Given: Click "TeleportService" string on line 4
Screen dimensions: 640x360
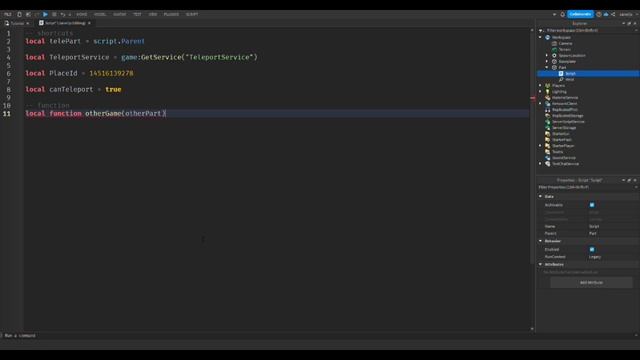Looking at the screenshot, I should pos(220,57).
